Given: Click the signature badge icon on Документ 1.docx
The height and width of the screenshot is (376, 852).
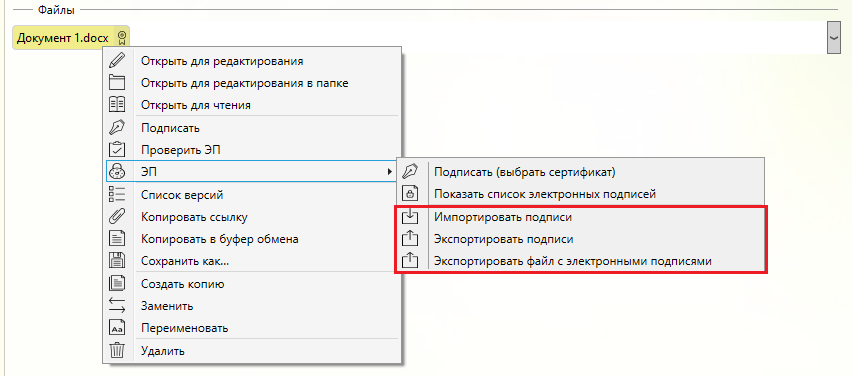Looking at the screenshot, I should (x=122, y=38).
